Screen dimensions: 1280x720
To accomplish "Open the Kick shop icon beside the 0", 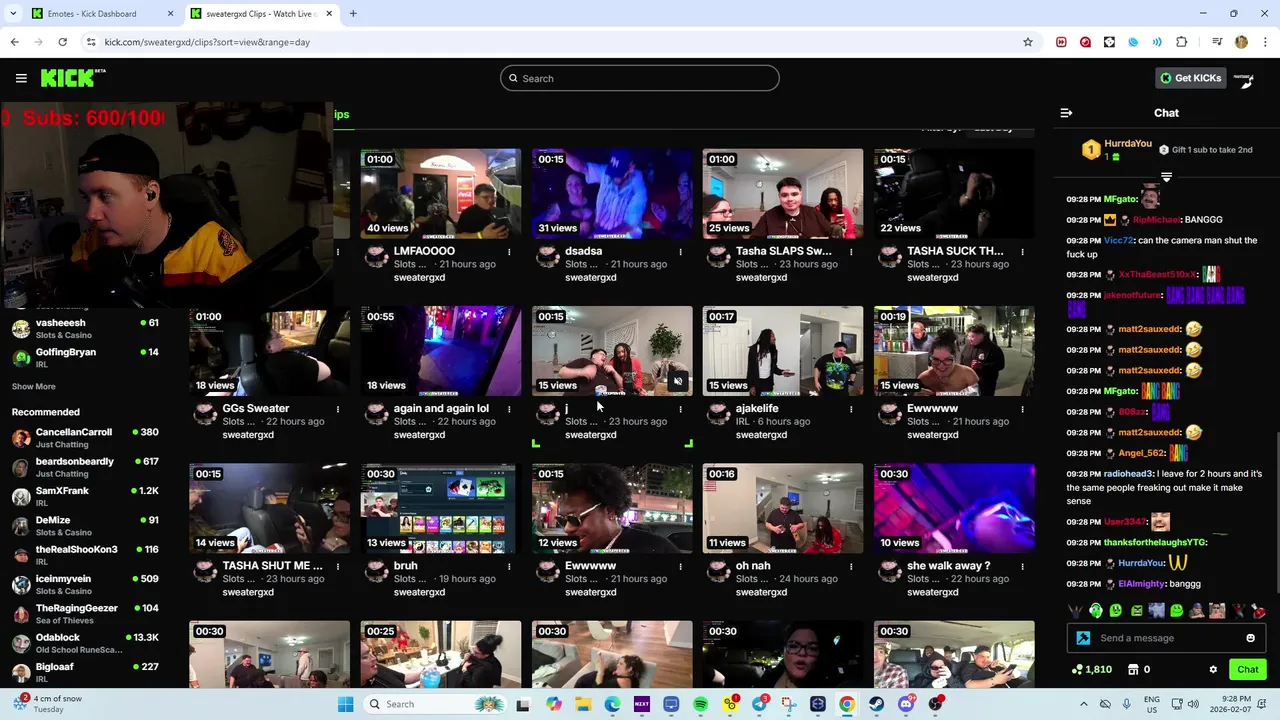I will (x=1133, y=670).
